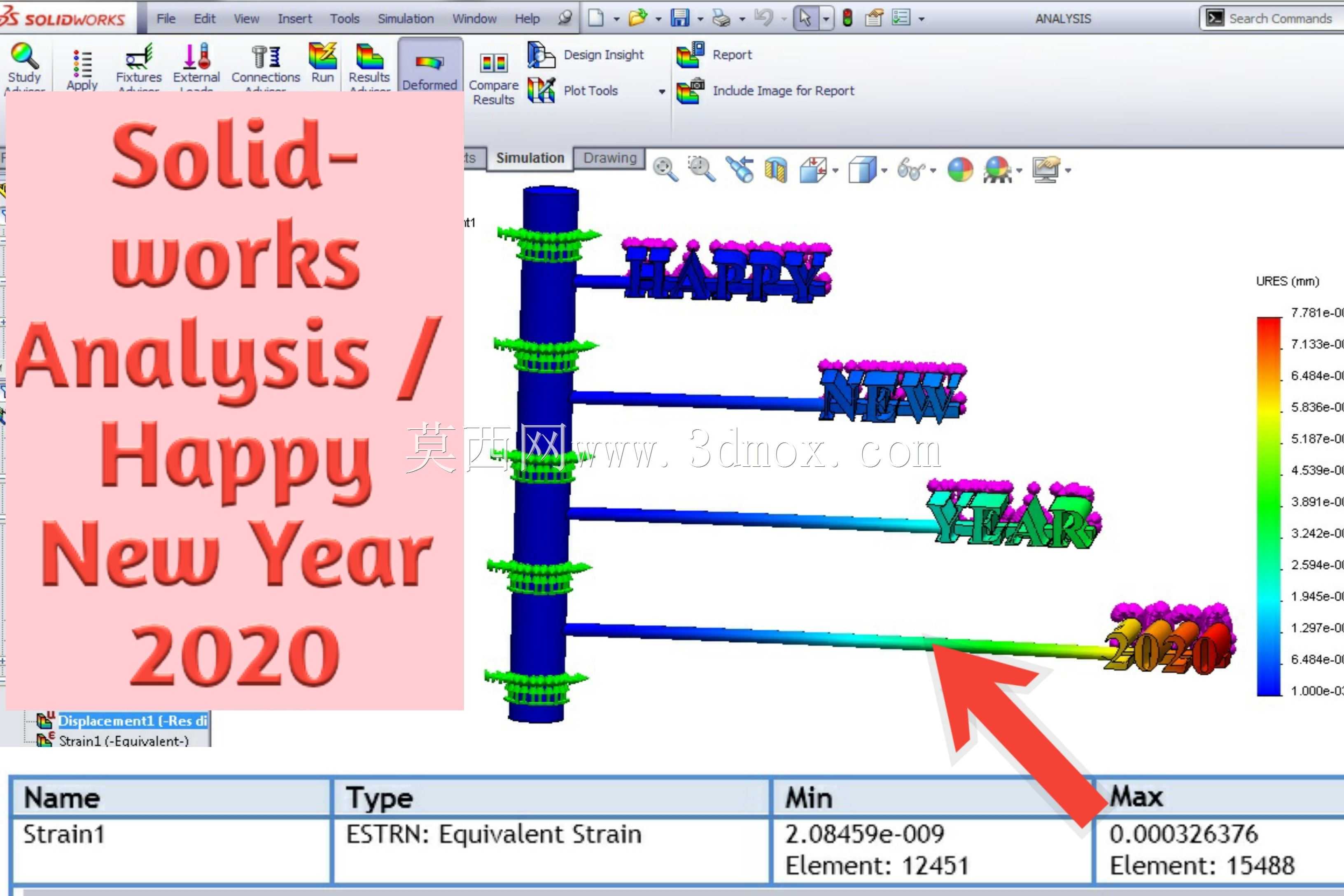Expand the Open file dropdown arrow

click(x=658, y=19)
